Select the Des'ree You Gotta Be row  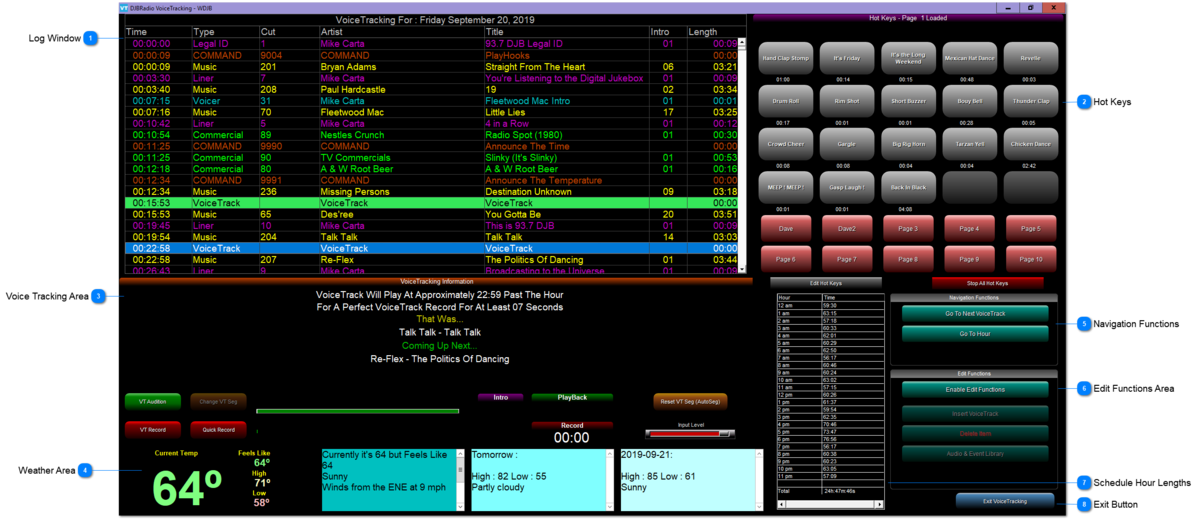click(431, 215)
